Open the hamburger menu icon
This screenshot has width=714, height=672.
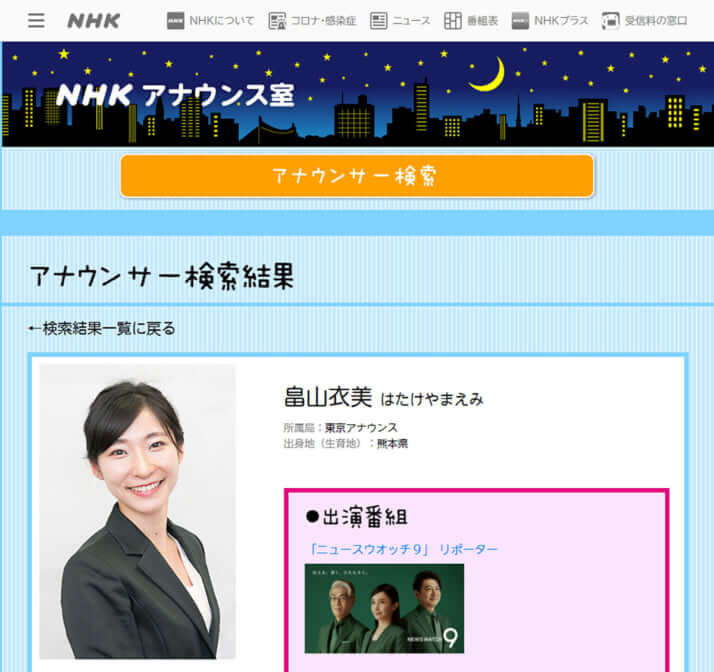point(36,20)
